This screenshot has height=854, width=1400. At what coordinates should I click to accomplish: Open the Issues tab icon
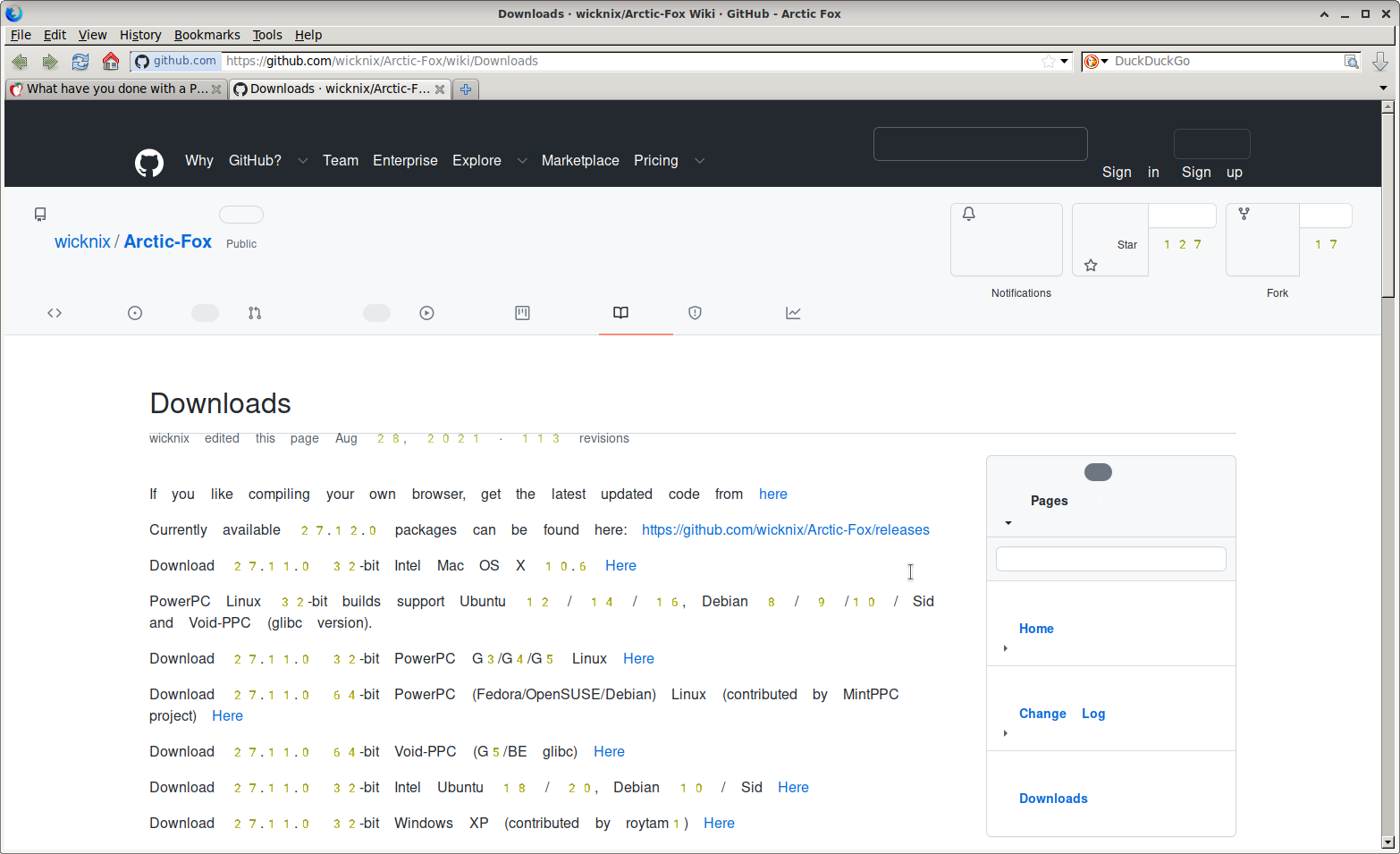click(x=135, y=313)
